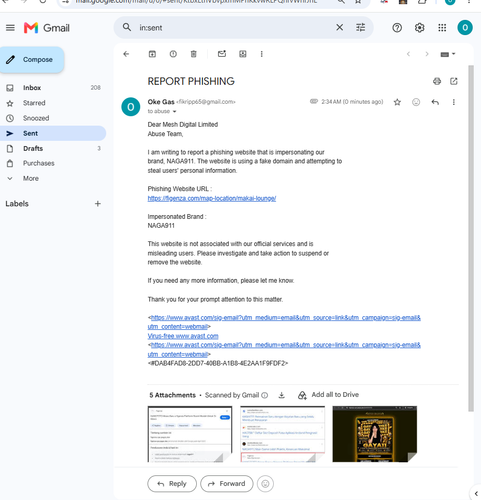Print all messages in conversation

point(437,81)
